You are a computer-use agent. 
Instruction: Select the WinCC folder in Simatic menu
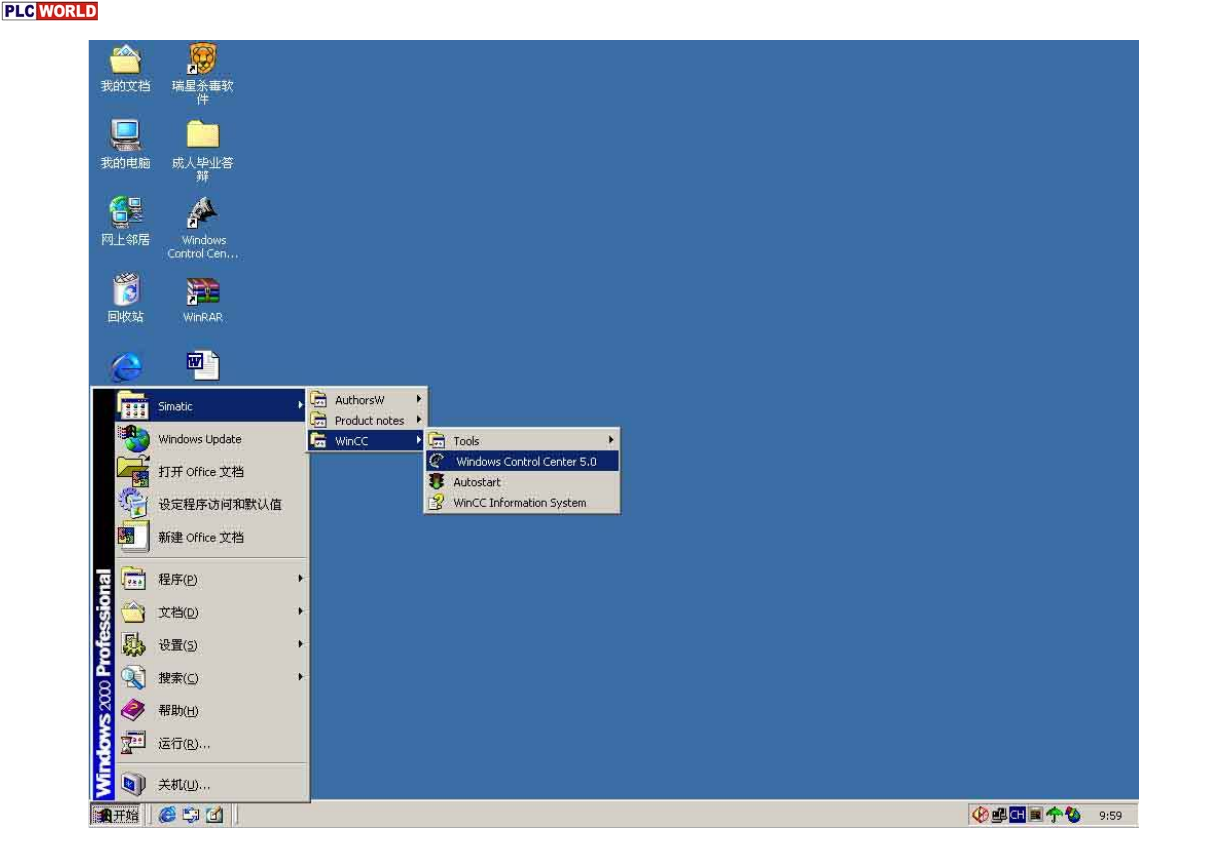click(x=367, y=441)
